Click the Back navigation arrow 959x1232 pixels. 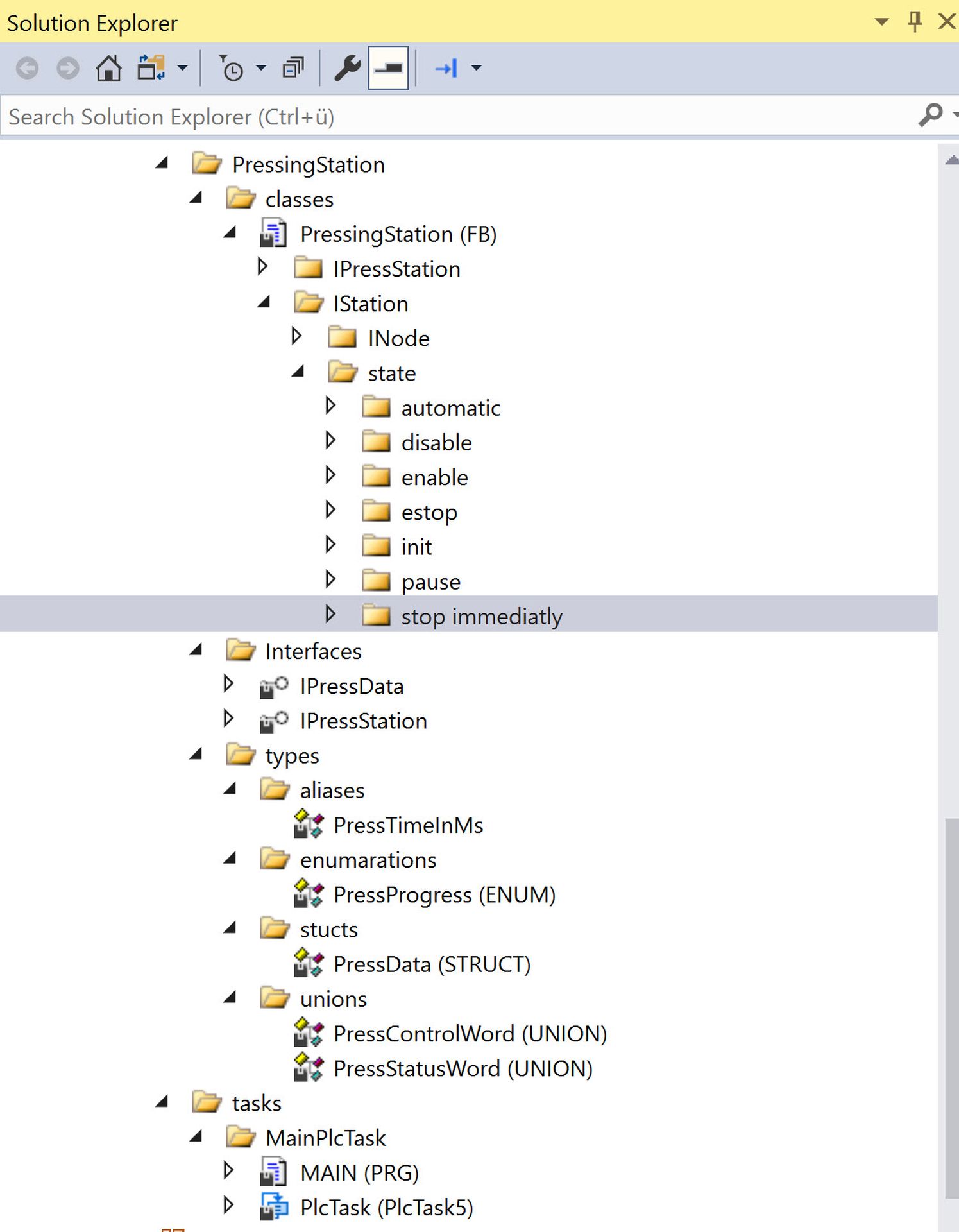tap(28, 68)
